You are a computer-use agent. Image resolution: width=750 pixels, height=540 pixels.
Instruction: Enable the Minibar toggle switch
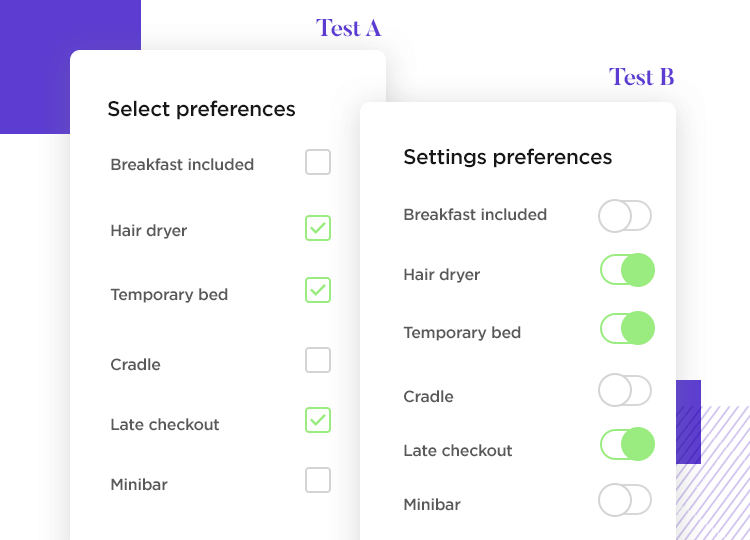click(x=625, y=499)
